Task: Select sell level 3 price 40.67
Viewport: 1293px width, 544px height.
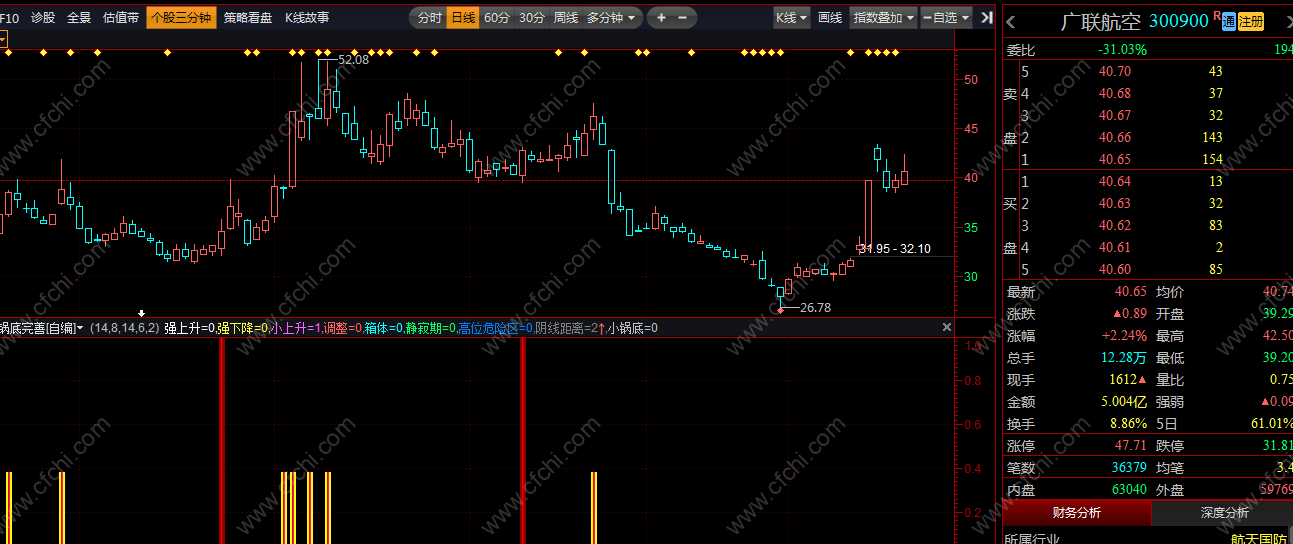Action: click(1115, 115)
